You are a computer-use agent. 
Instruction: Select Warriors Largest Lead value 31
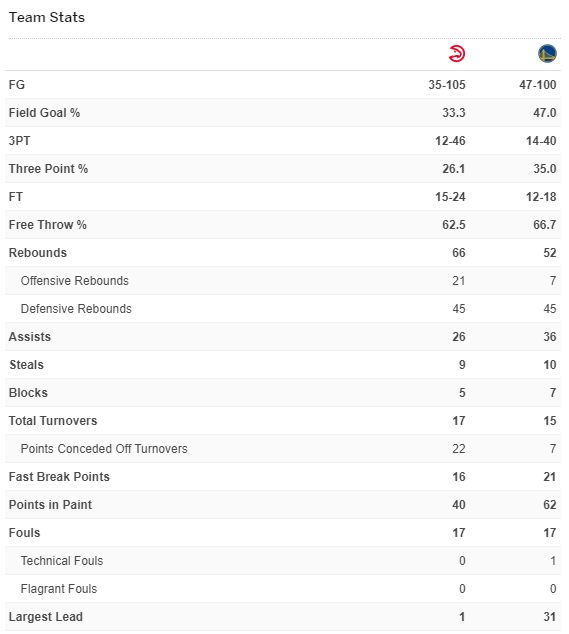tap(550, 617)
